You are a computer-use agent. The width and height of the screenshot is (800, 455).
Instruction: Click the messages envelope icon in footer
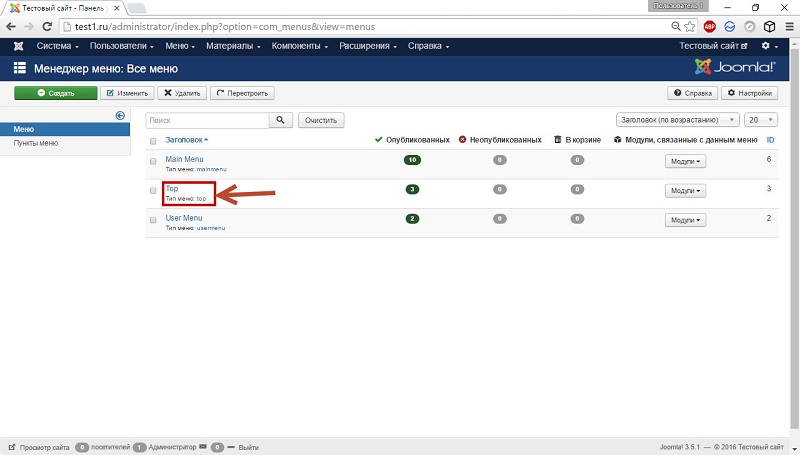(203, 447)
